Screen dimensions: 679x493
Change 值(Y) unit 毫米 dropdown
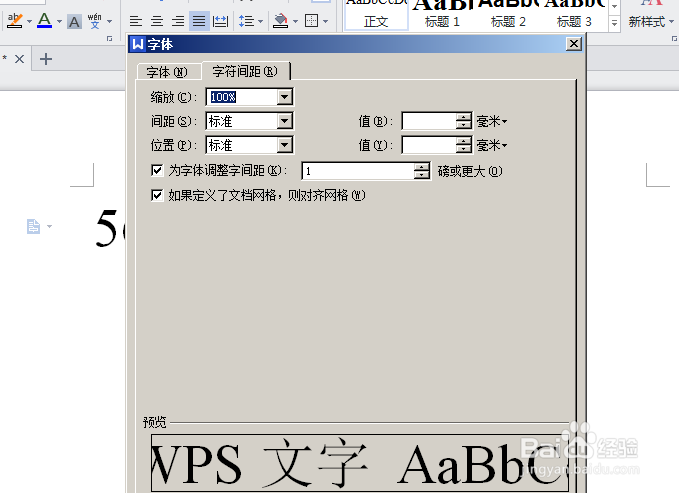pos(491,146)
